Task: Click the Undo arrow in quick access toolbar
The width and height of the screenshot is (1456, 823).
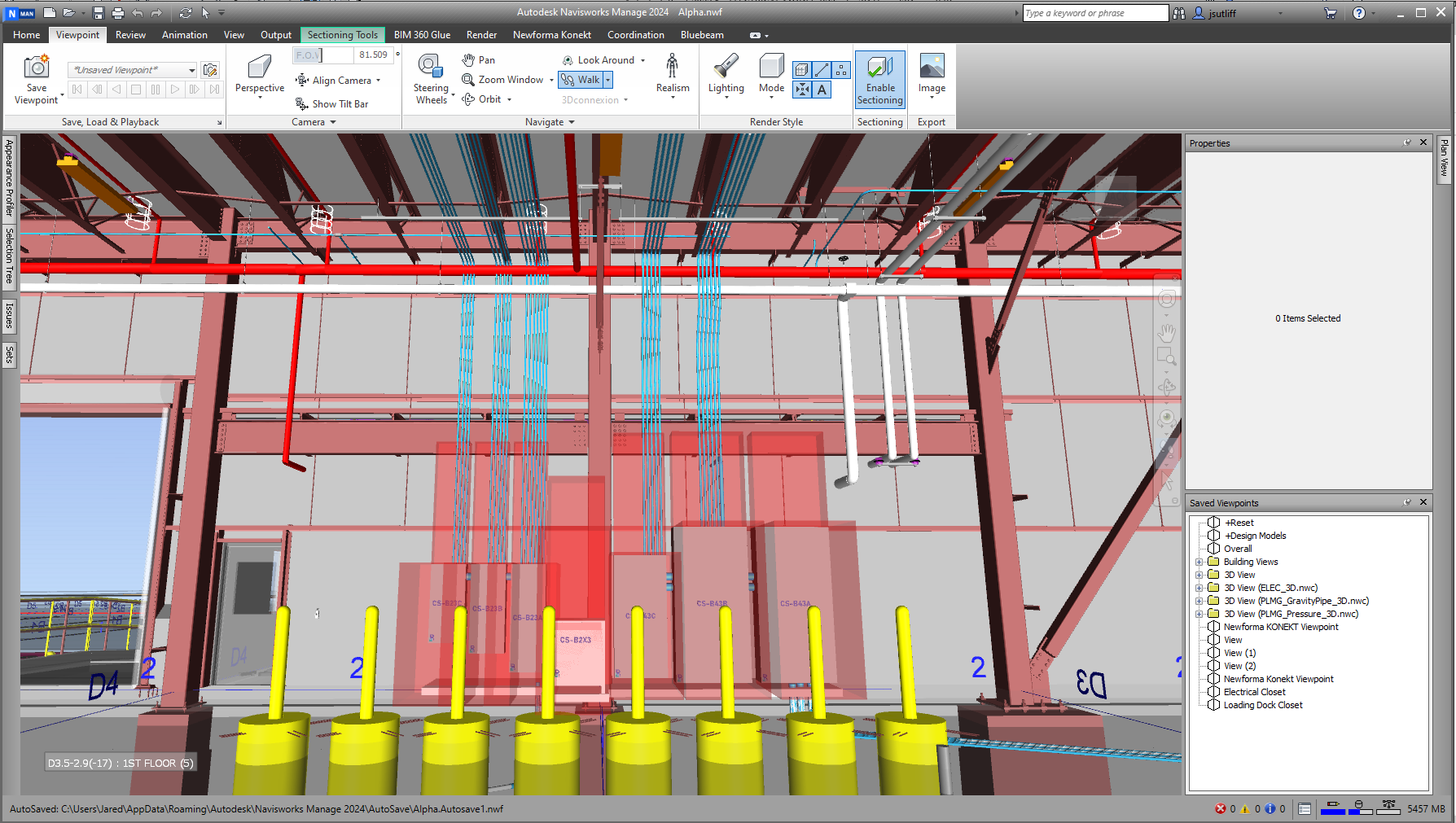Action: click(x=138, y=12)
